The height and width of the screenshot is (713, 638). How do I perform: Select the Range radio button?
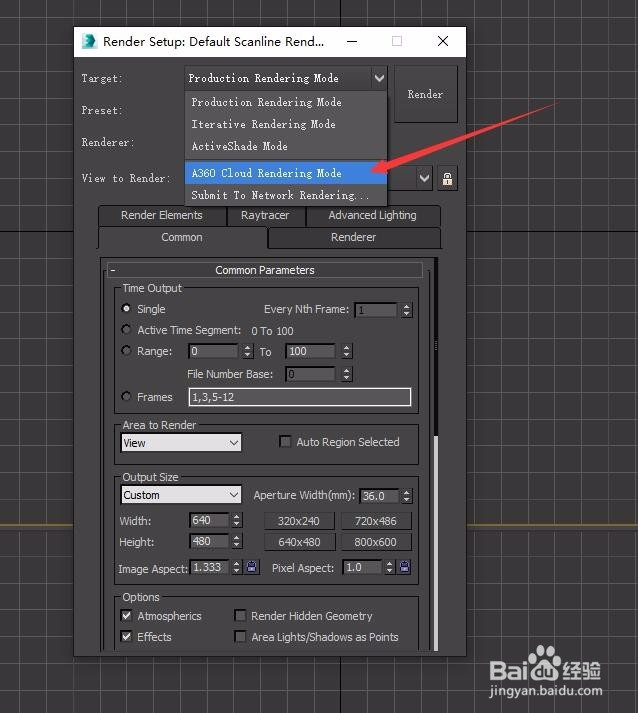(126, 351)
